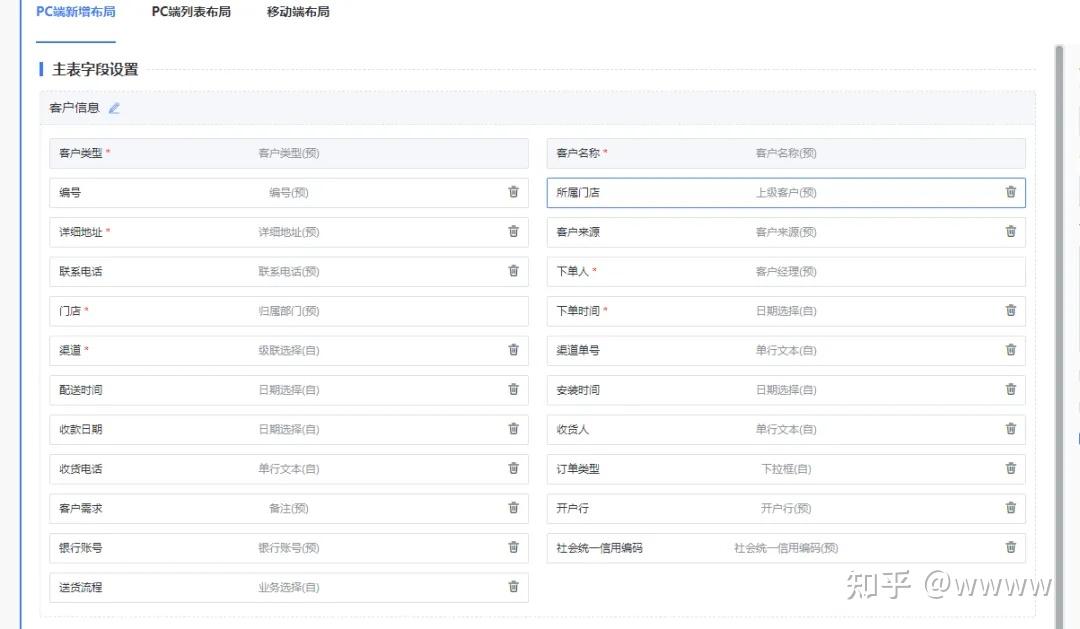Delete the 订单类型 field
The width and height of the screenshot is (1080, 629).
1010,468
